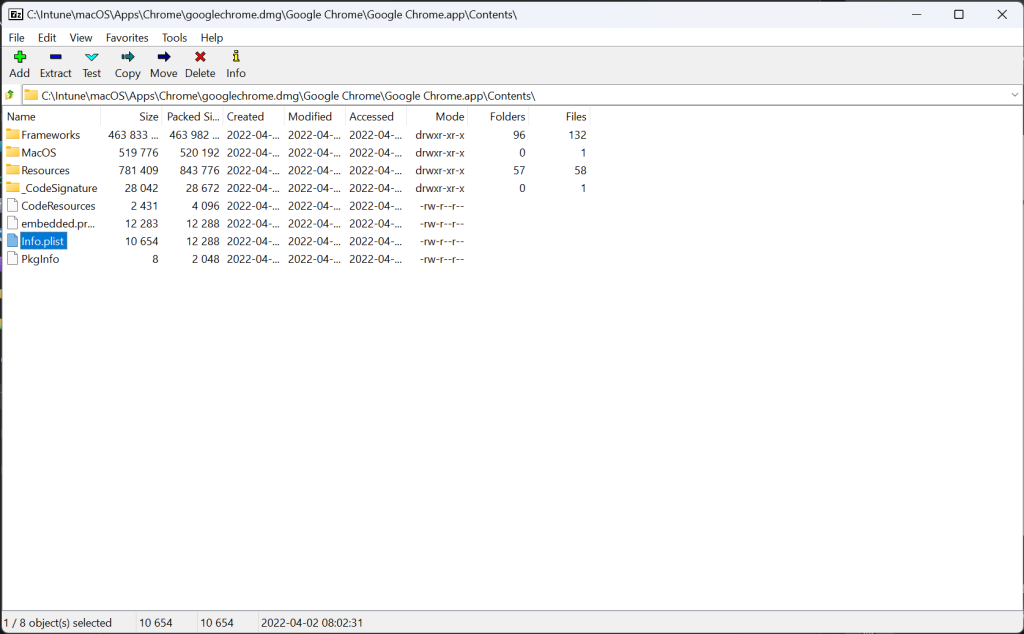This screenshot has width=1024, height=634.
Task: Click the Add green plus icon
Action: coord(20,57)
